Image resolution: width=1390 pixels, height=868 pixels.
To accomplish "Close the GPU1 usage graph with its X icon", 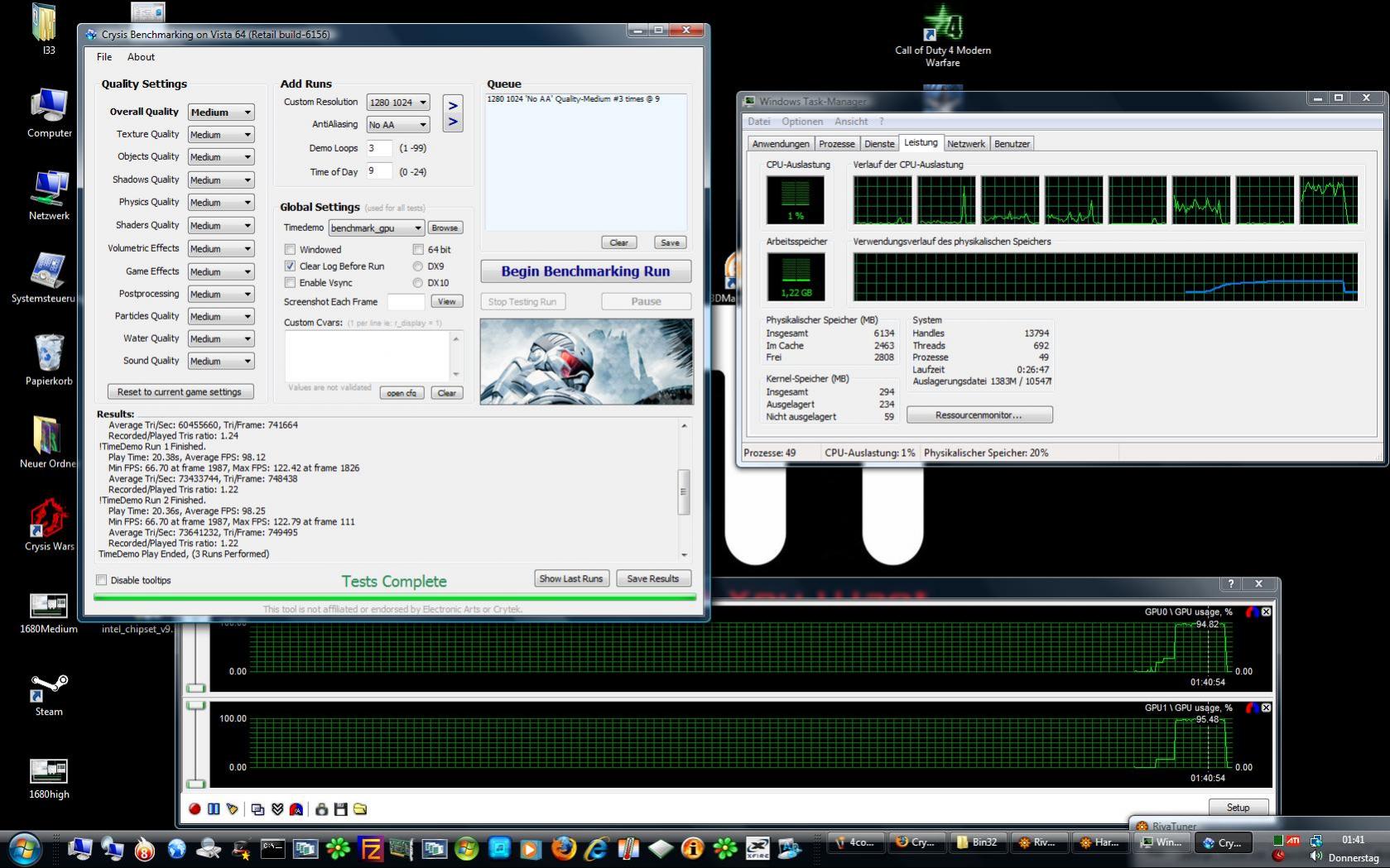I will (1266, 707).
